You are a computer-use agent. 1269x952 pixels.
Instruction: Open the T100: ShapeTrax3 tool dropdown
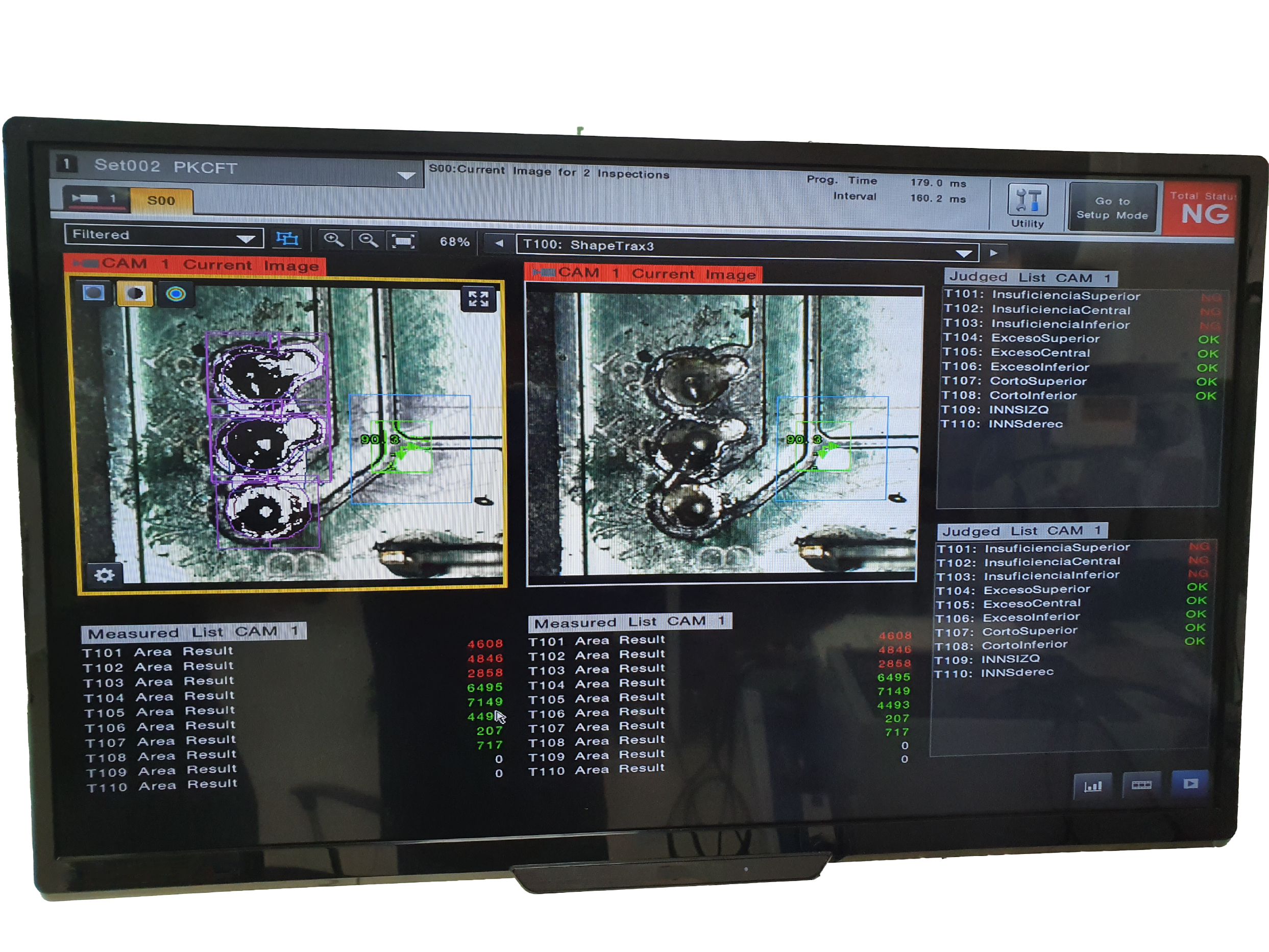(747, 249)
